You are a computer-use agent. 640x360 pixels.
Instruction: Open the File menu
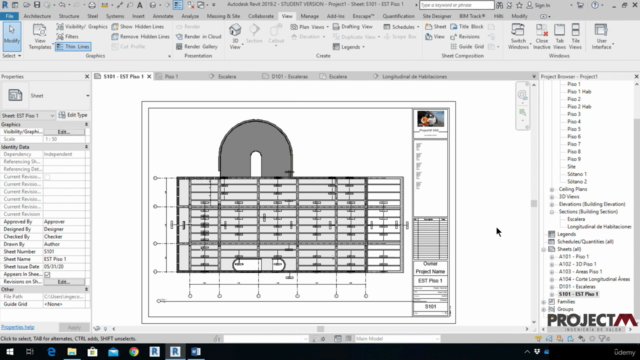pyautogui.click(x=9, y=16)
